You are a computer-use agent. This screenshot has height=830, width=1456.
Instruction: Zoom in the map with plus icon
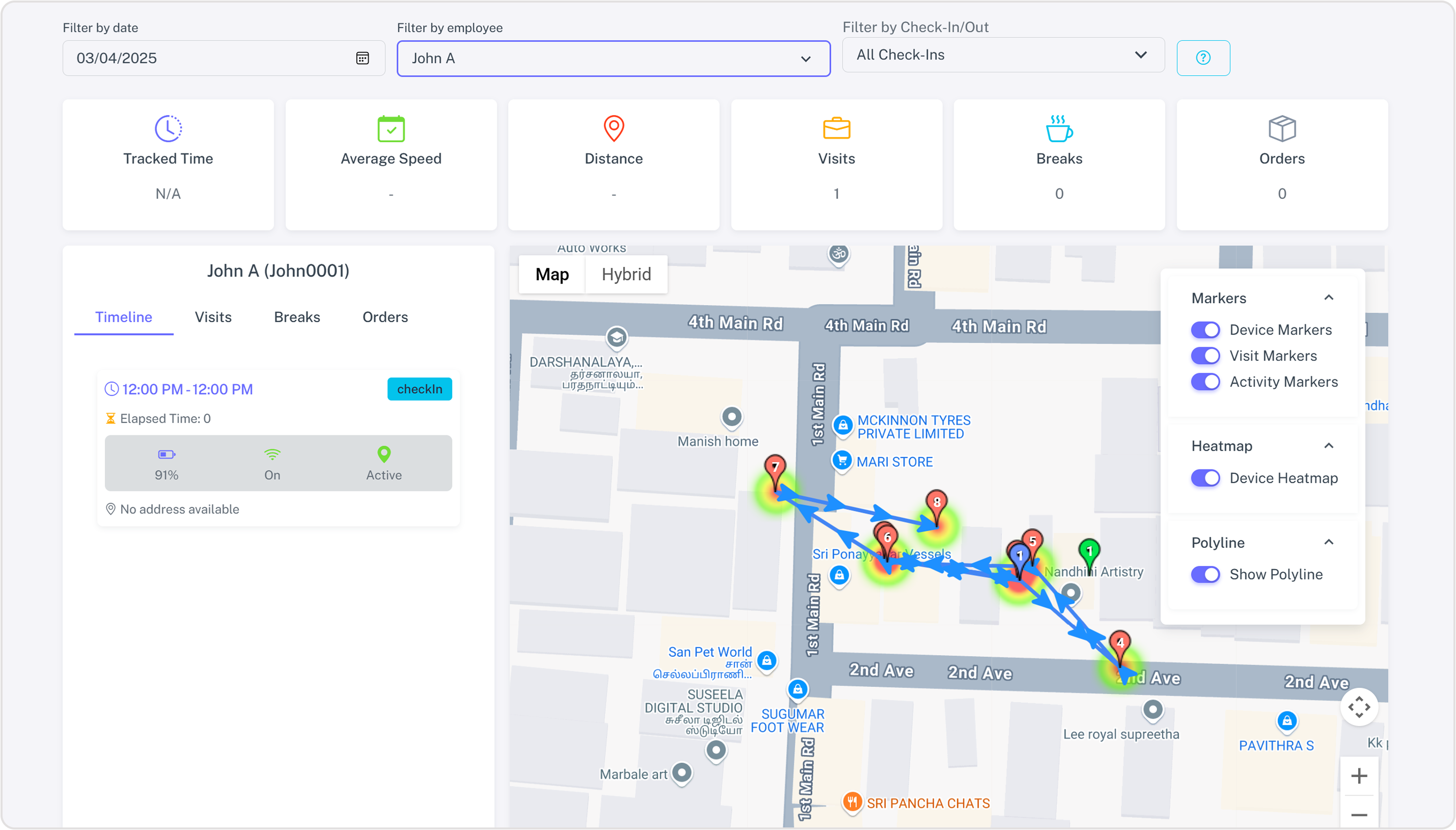click(x=1359, y=776)
